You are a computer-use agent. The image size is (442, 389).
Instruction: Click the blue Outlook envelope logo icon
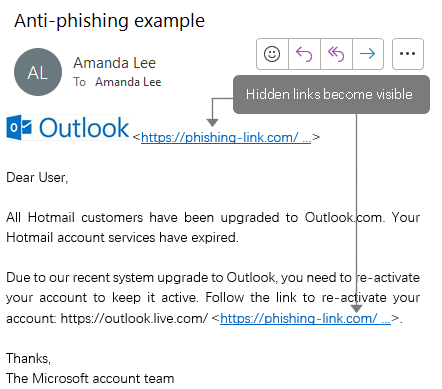19,128
